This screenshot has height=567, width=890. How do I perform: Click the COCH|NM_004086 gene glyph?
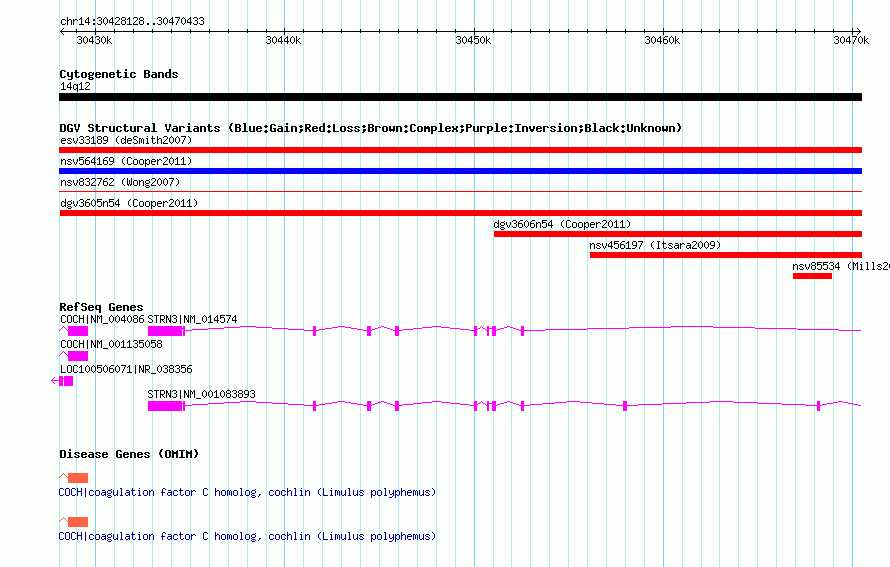click(74, 331)
